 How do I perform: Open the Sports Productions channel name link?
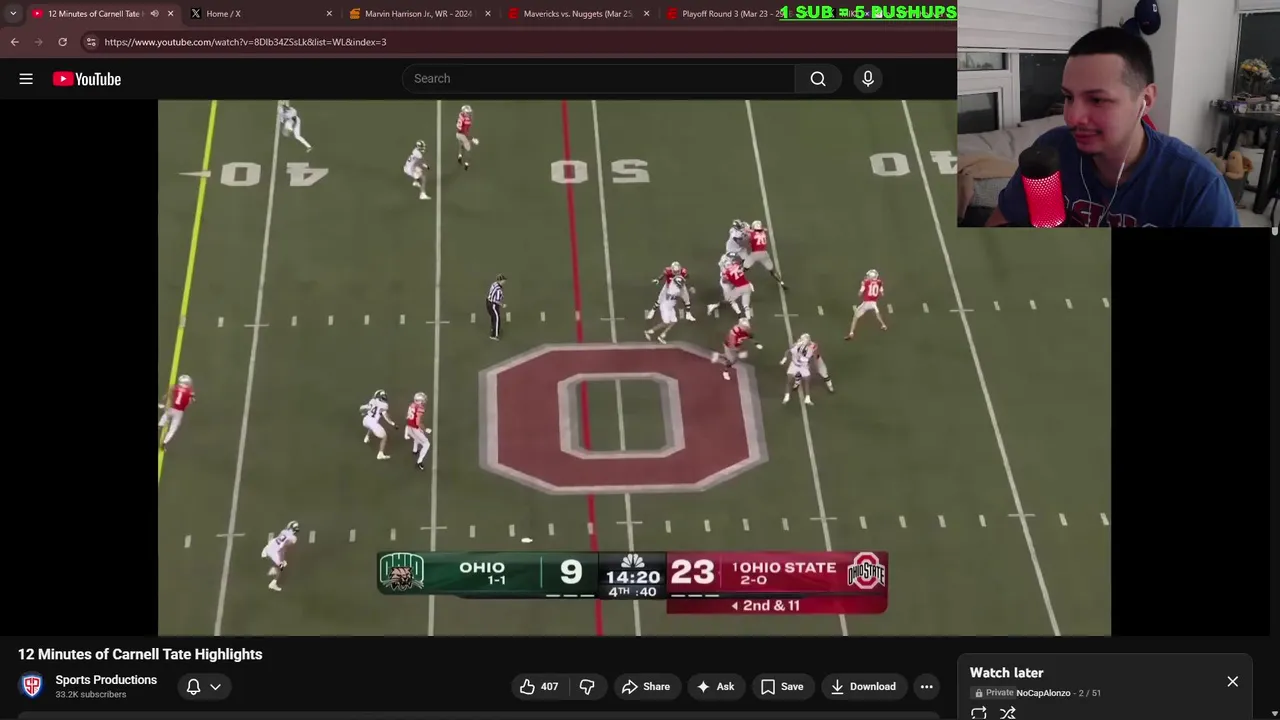[106, 680]
